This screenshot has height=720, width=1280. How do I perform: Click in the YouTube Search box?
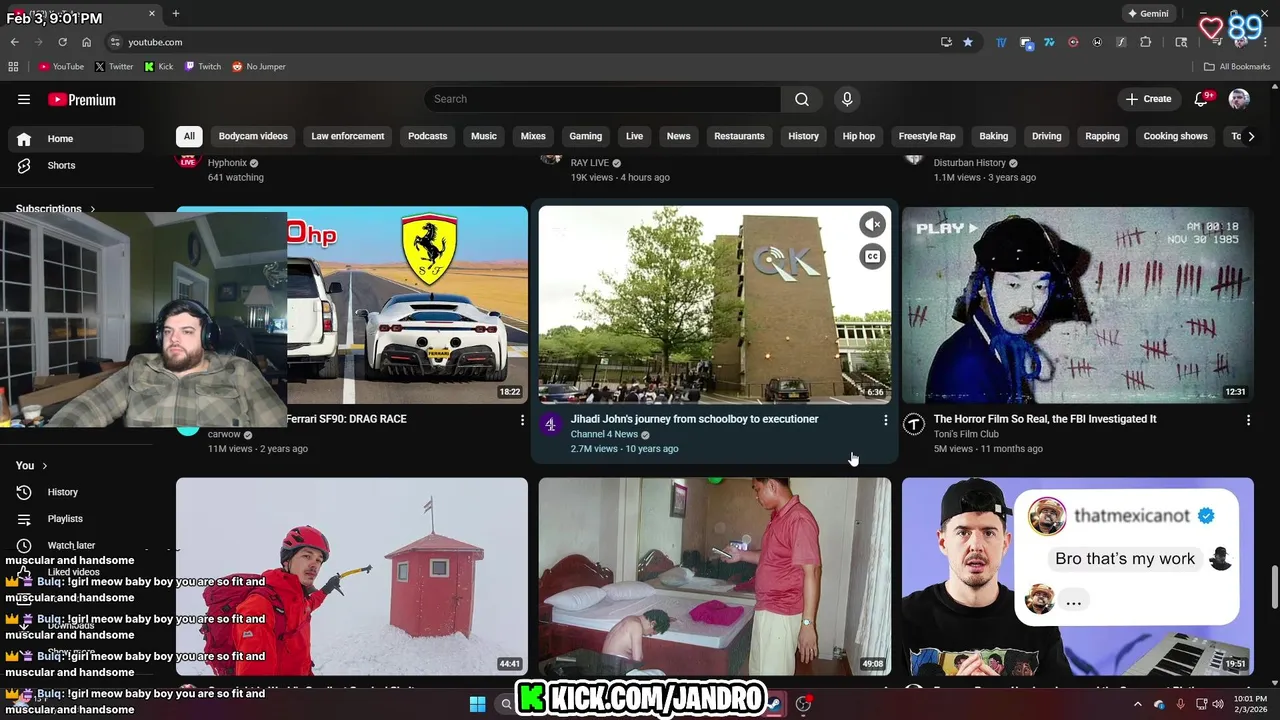coord(603,99)
